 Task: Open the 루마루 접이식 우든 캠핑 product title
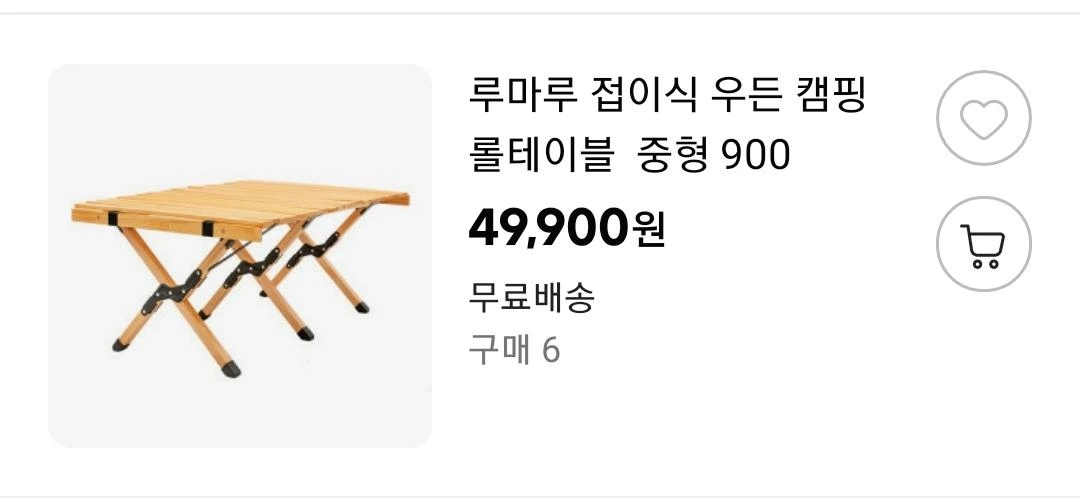point(666,97)
